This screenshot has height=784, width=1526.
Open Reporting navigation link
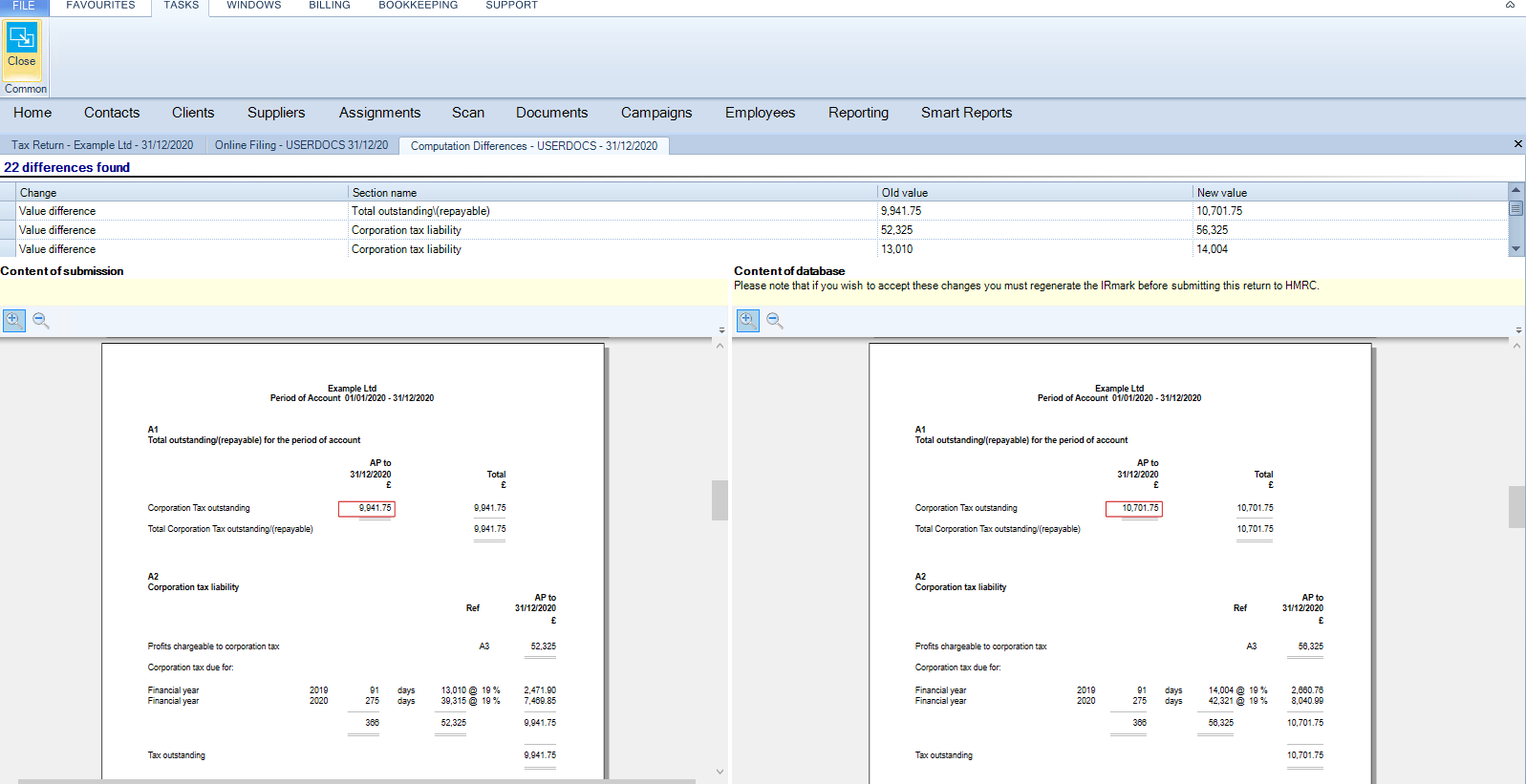[858, 113]
